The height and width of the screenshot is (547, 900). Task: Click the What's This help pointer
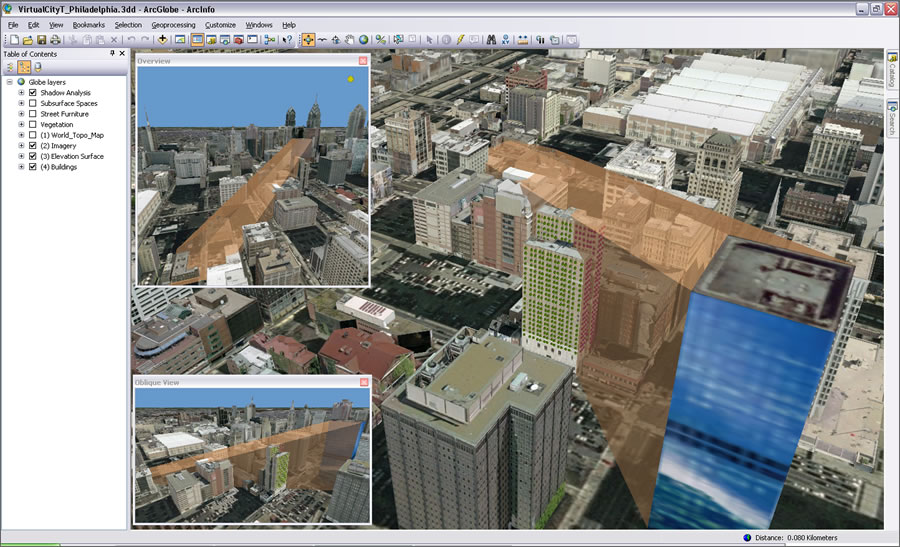288,40
